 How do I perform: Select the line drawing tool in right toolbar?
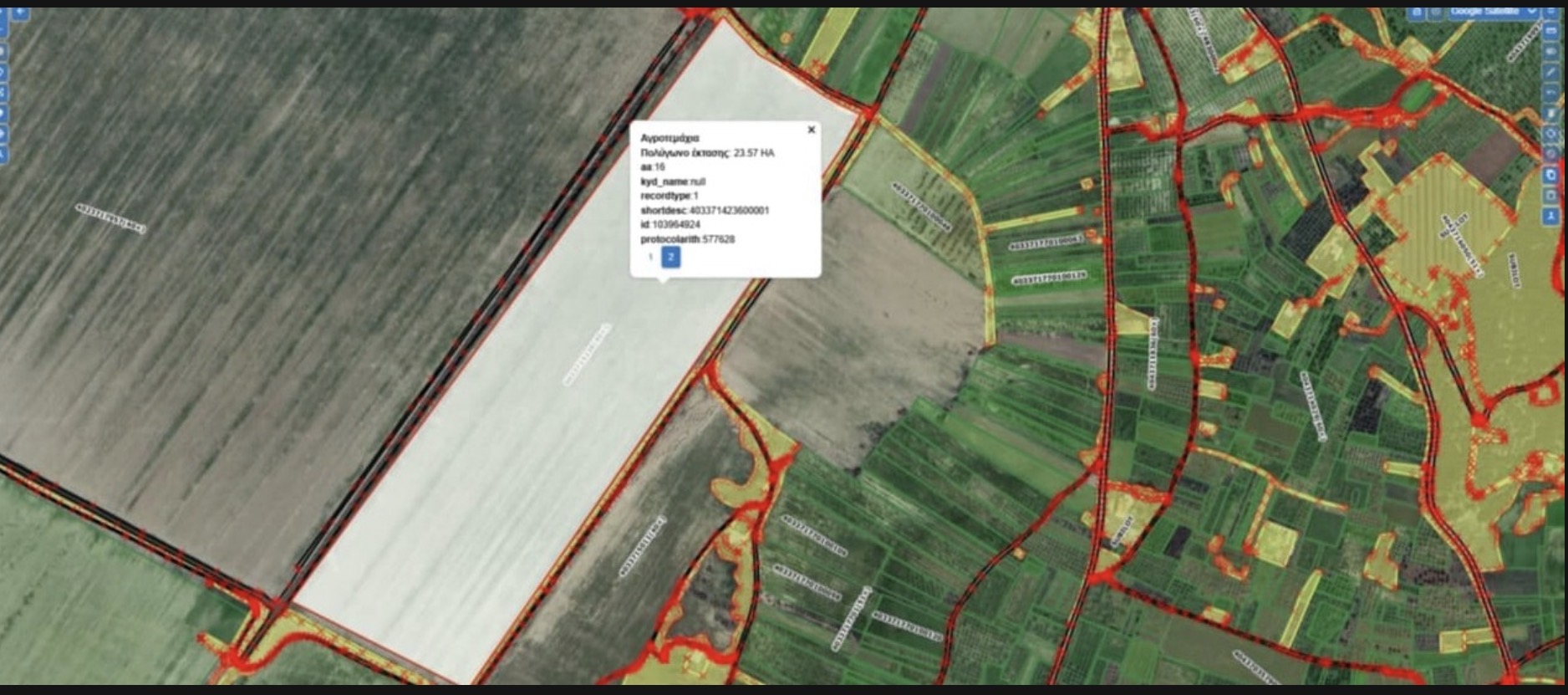click(x=1551, y=72)
